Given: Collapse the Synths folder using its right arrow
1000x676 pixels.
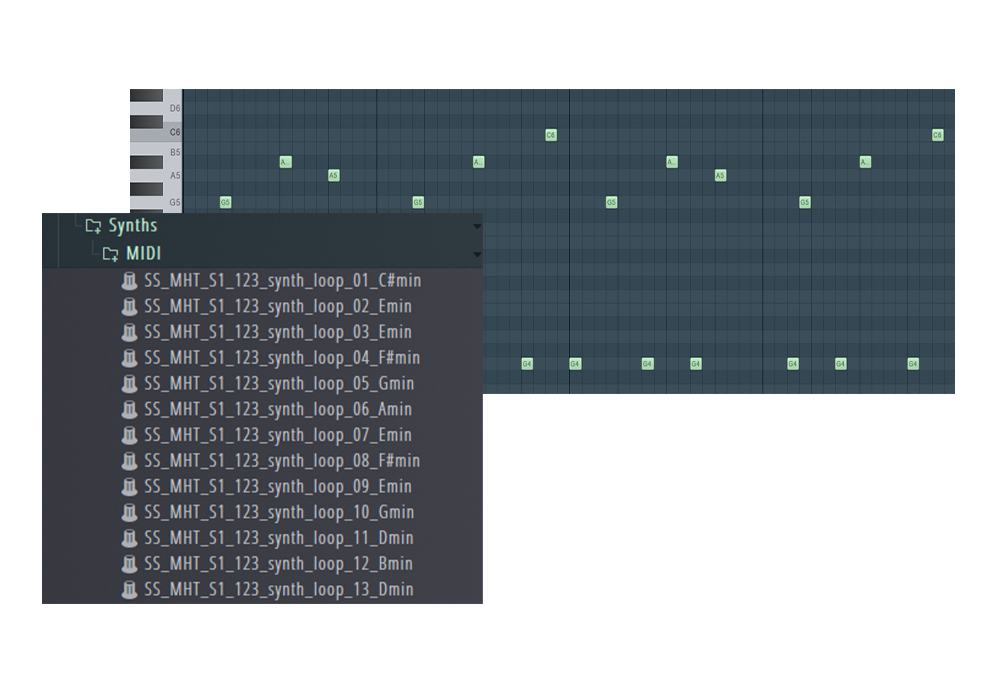Looking at the screenshot, I should (x=476, y=227).
